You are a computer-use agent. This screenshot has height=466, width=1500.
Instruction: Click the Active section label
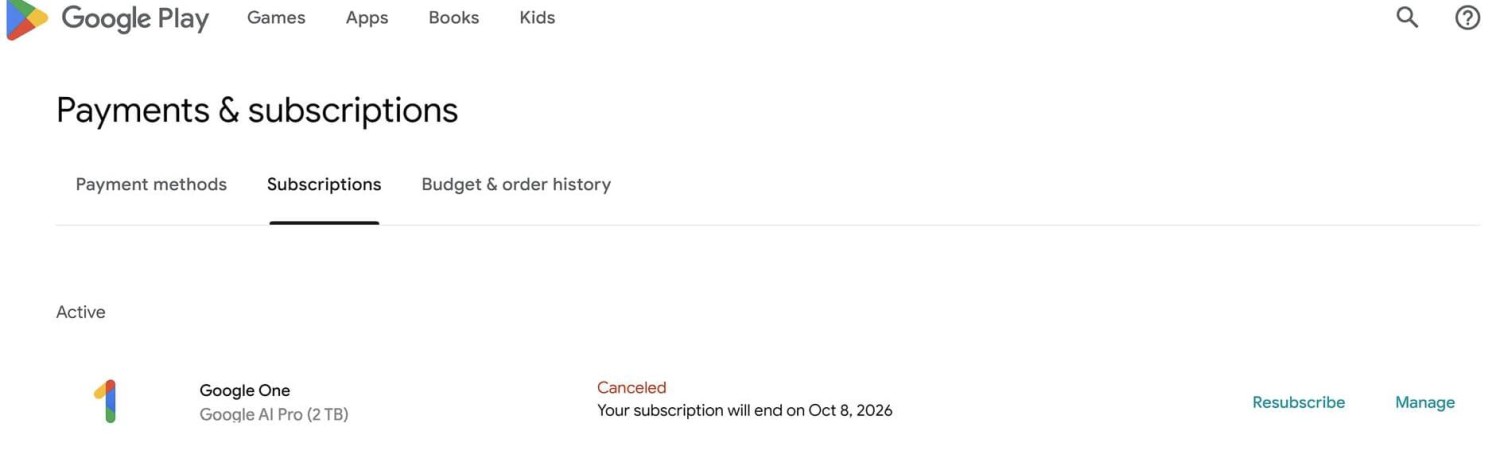pos(81,312)
